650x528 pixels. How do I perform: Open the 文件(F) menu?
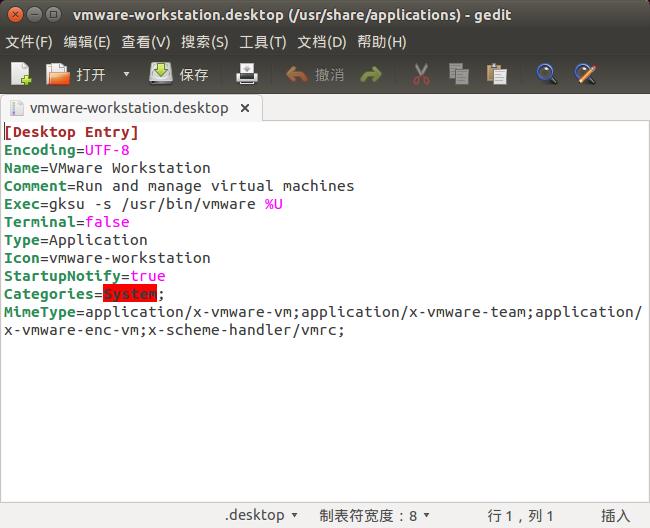[29, 42]
